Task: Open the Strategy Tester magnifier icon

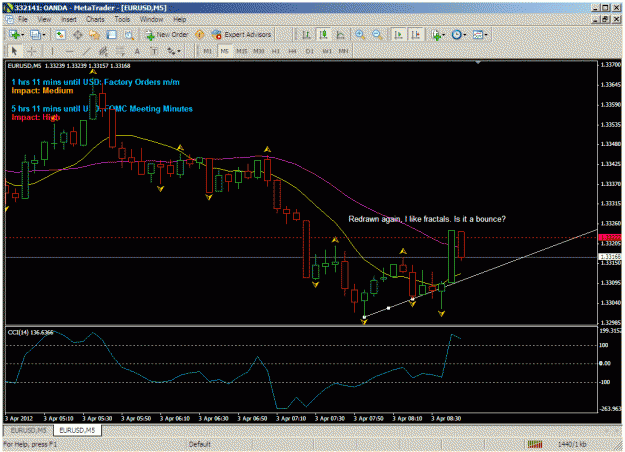Action: click(x=129, y=35)
